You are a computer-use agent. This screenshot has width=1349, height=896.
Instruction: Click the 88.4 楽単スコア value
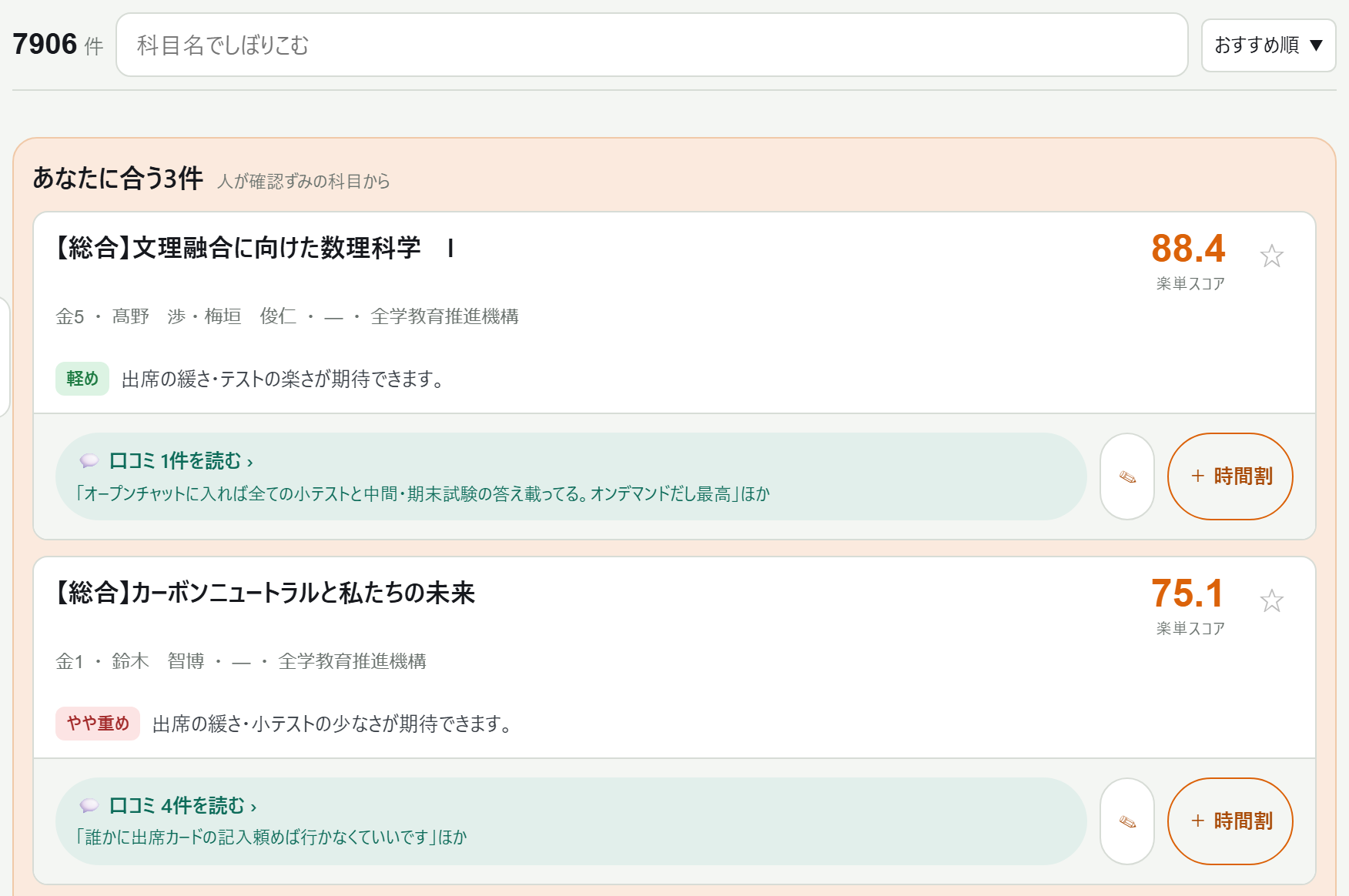pos(1188,249)
